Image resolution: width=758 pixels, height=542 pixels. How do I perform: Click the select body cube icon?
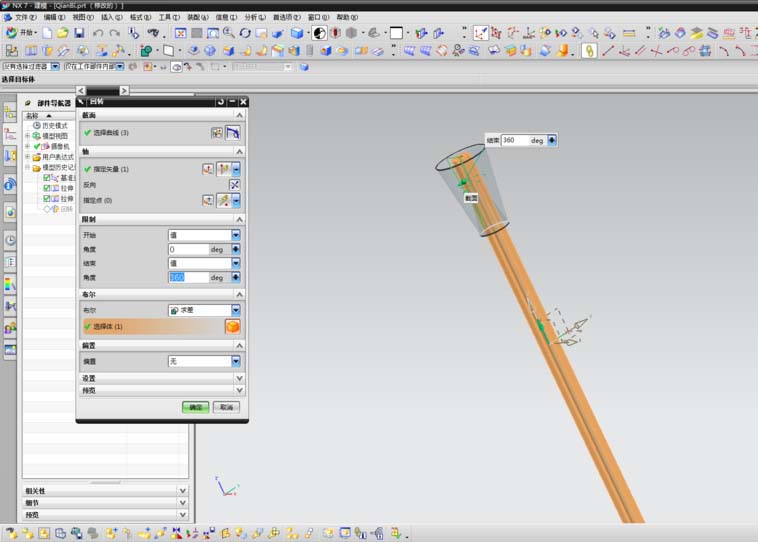(x=232, y=327)
